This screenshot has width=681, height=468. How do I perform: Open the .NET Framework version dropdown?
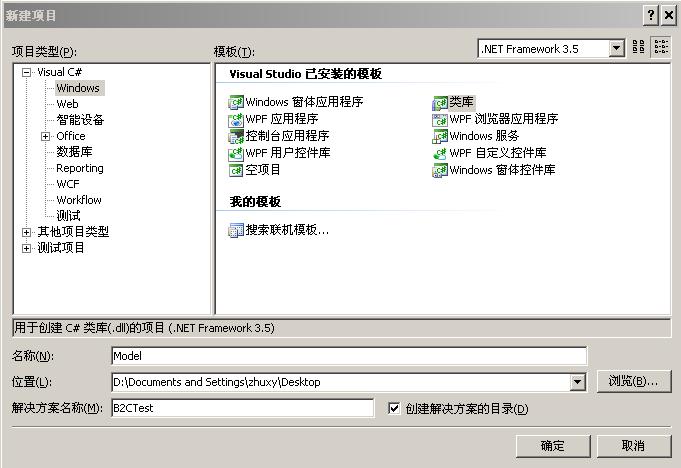coord(616,48)
